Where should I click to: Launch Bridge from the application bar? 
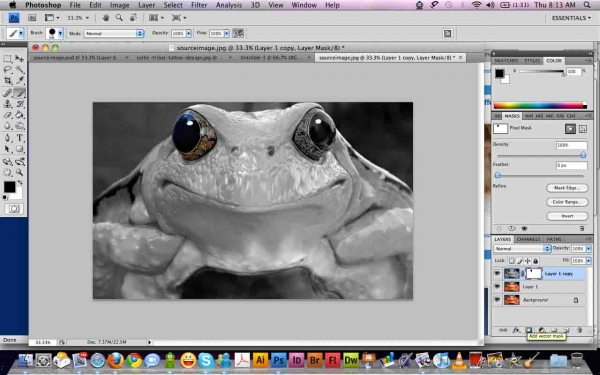(32, 18)
